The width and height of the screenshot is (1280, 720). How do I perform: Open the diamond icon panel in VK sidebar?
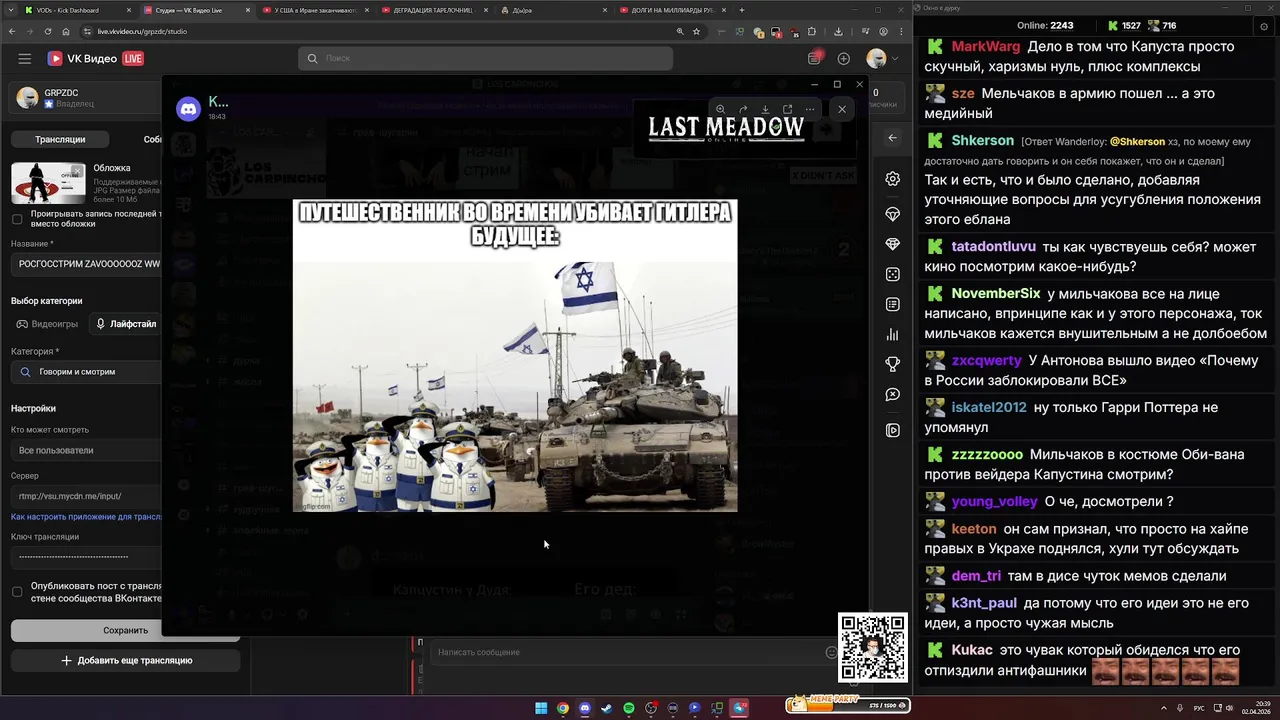pyautogui.click(x=893, y=244)
